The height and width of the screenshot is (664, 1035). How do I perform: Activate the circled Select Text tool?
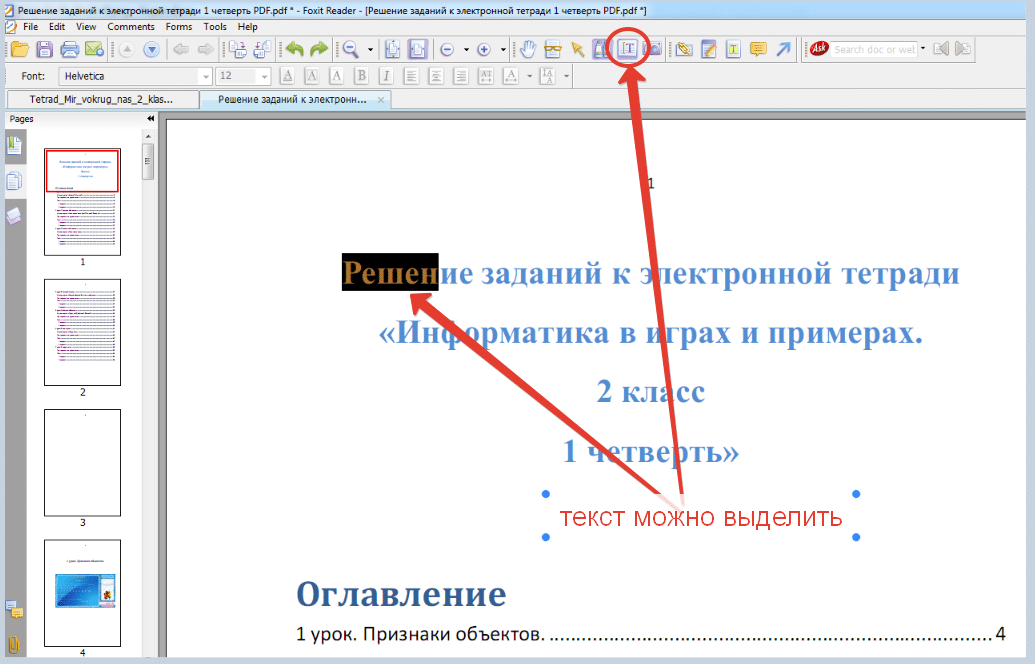[x=627, y=48]
